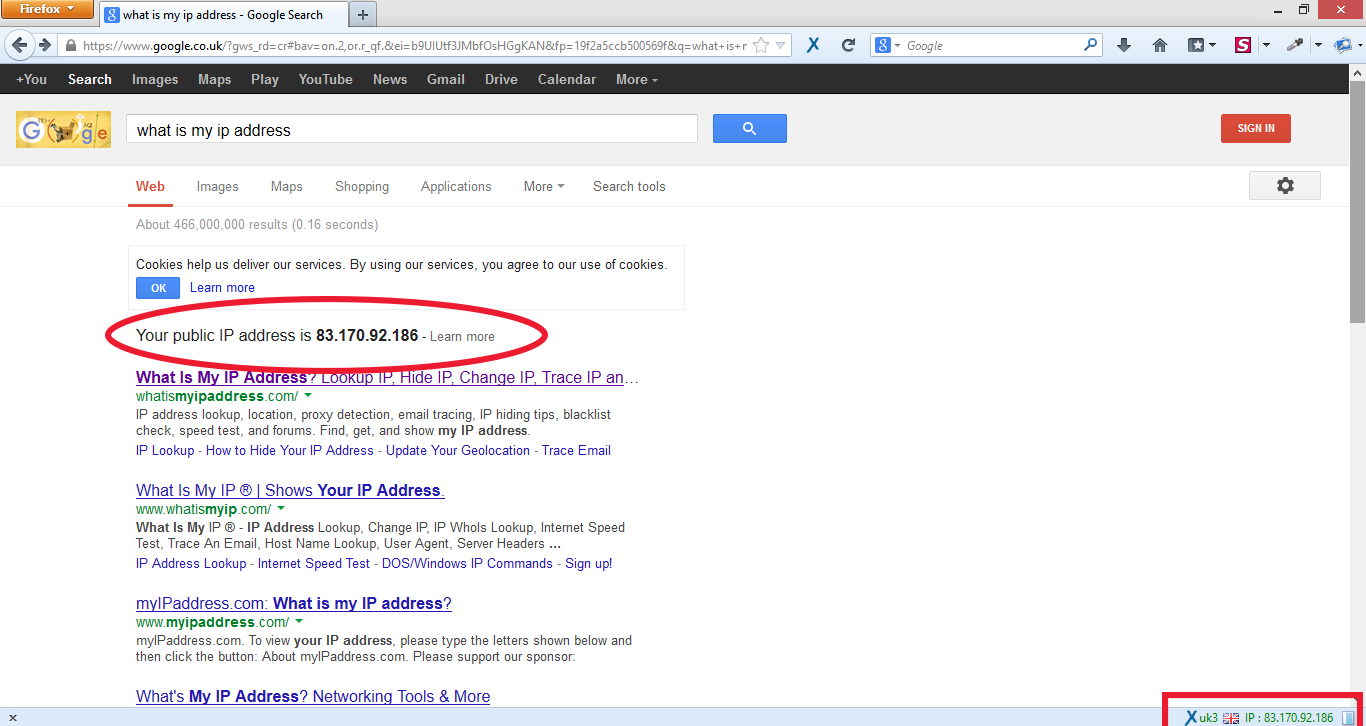Close the addon bar with the bottom-left x
Screen dimensions: 1366x726
coord(12,717)
